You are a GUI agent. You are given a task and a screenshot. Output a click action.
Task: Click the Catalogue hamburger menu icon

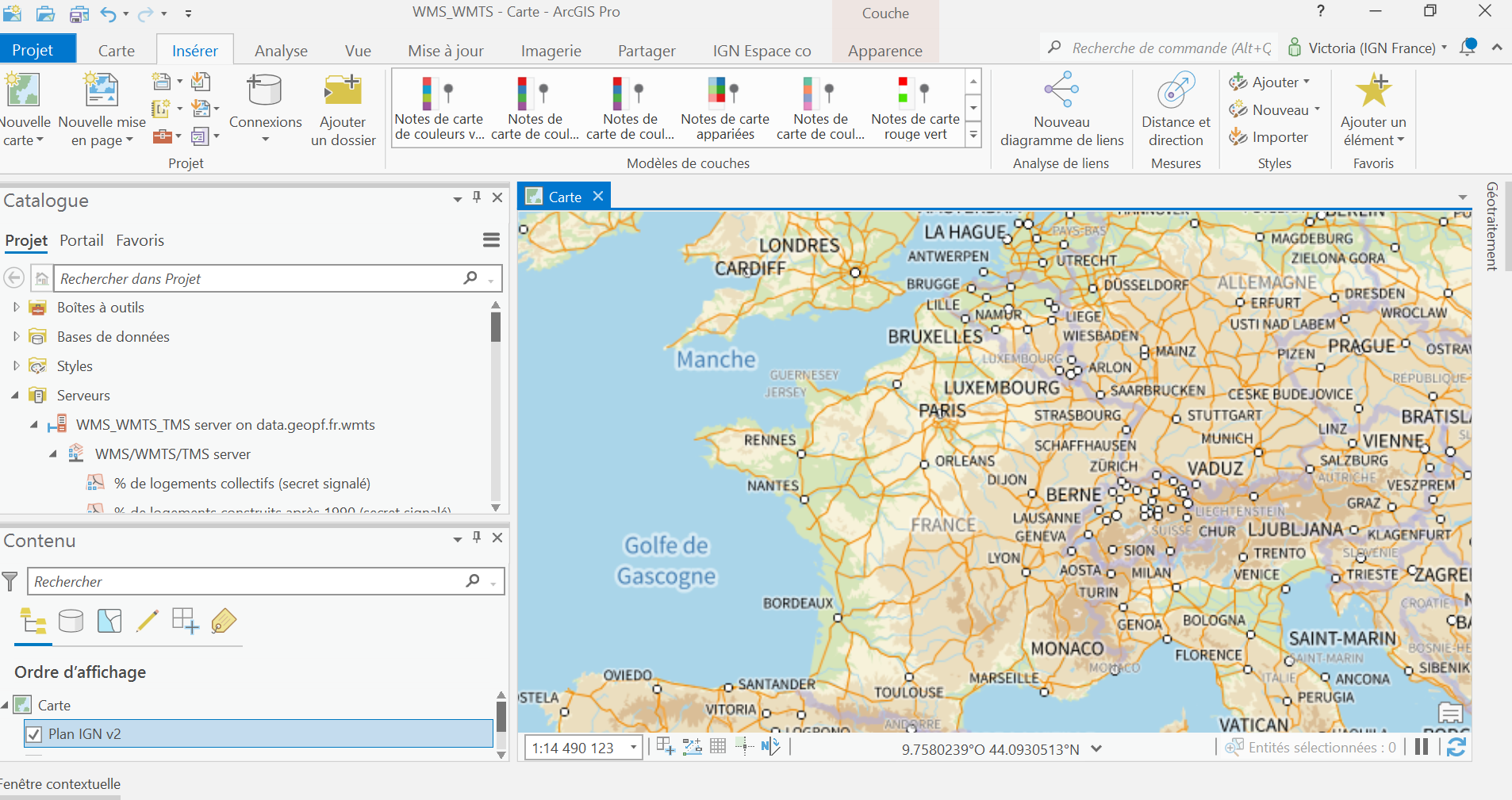[491, 239]
